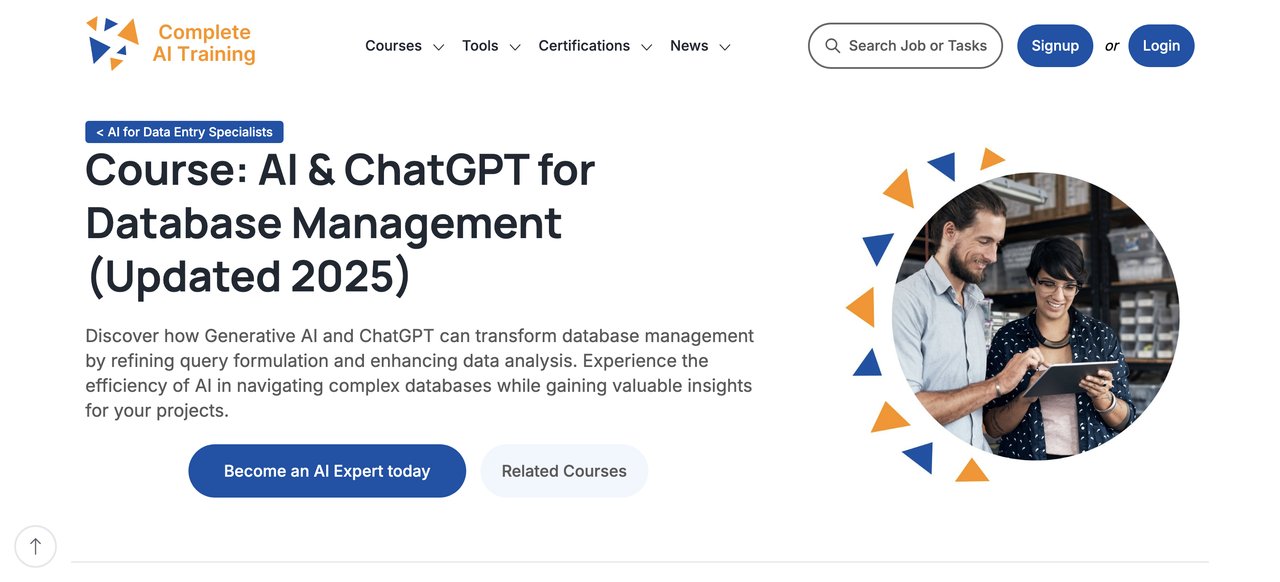Image resolution: width=1280 pixels, height=582 pixels.
Task: Expand the Courses dropdown chevron
Action: point(438,47)
